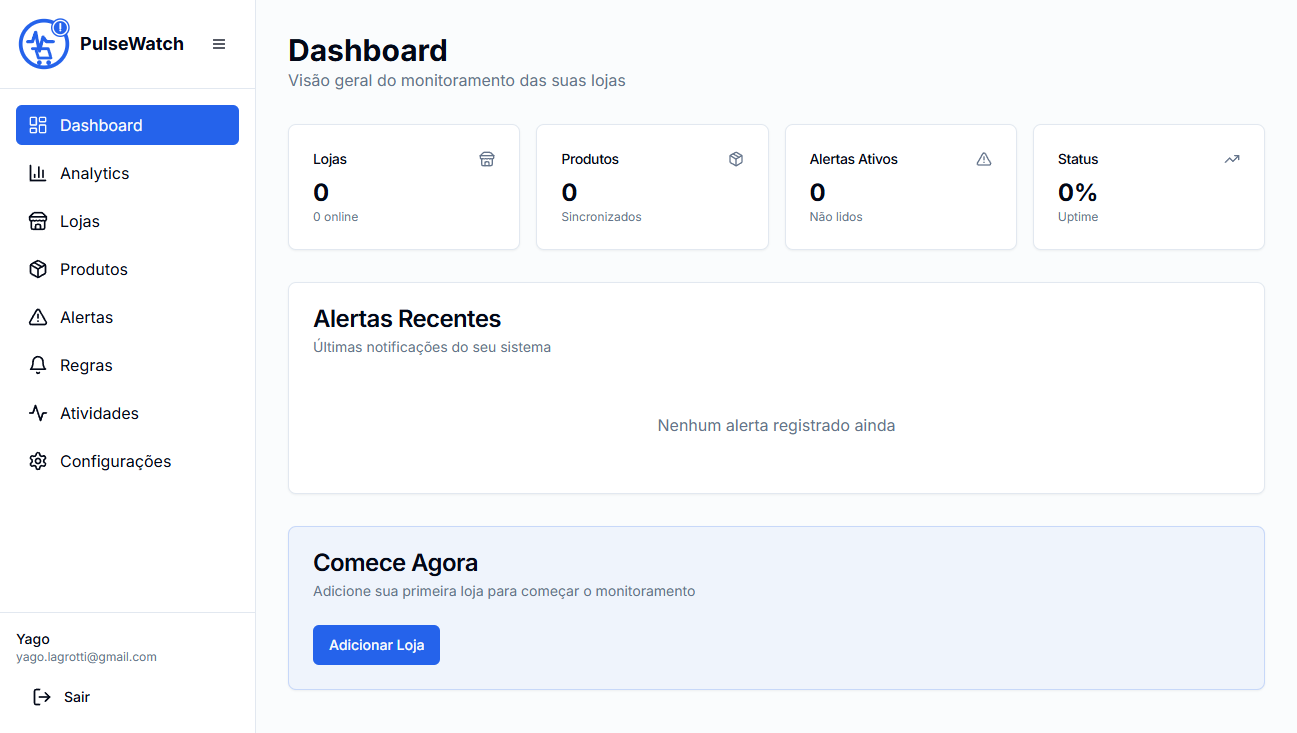Click the Regras bell icon

[x=38, y=365]
